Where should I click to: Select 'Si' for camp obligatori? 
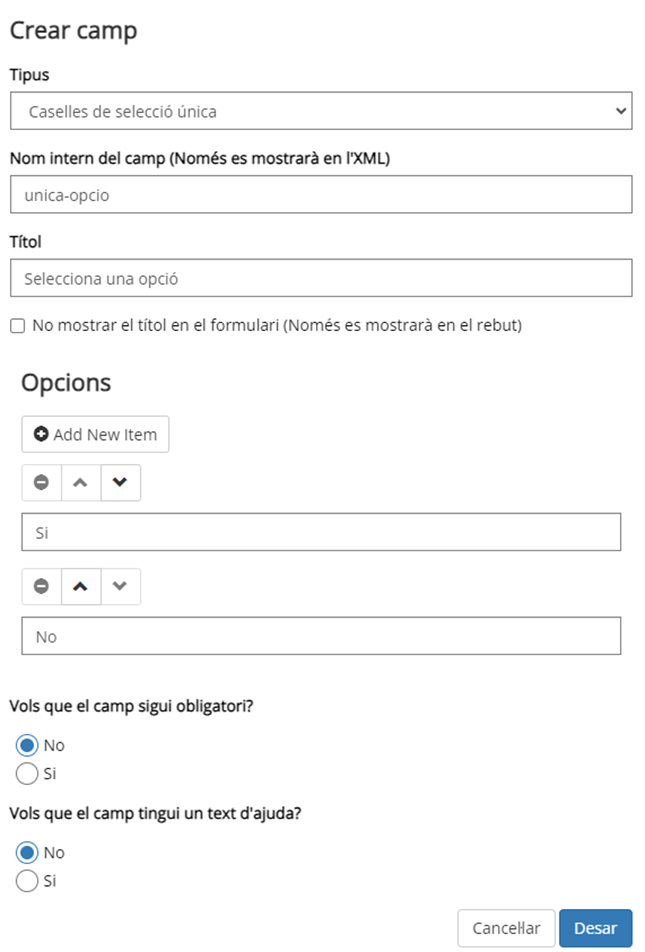[28, 773]
